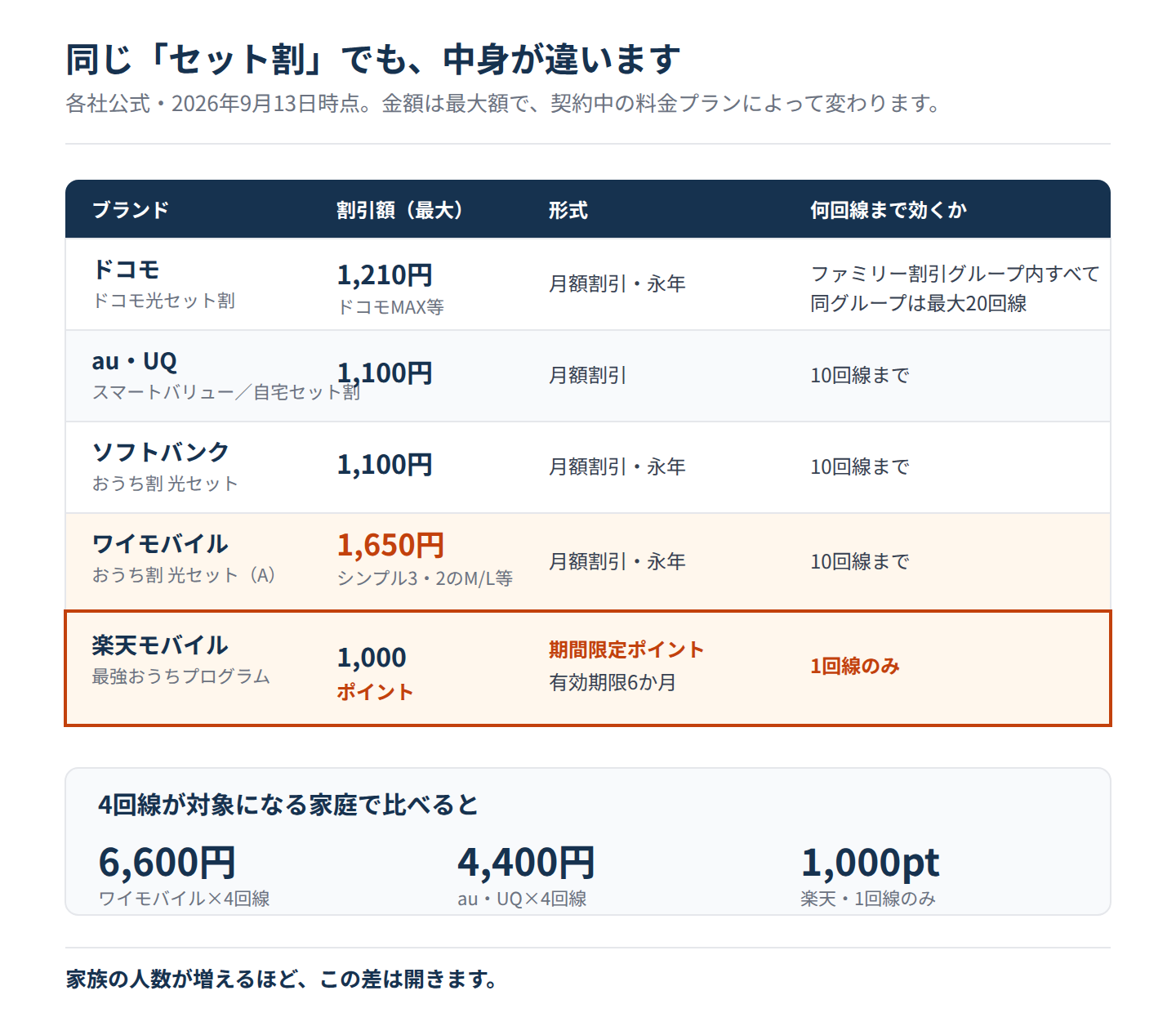Click the 1,100円 amount in au・UQ row
This screenshot has width=1176, height=1013.
pos(385,373)
